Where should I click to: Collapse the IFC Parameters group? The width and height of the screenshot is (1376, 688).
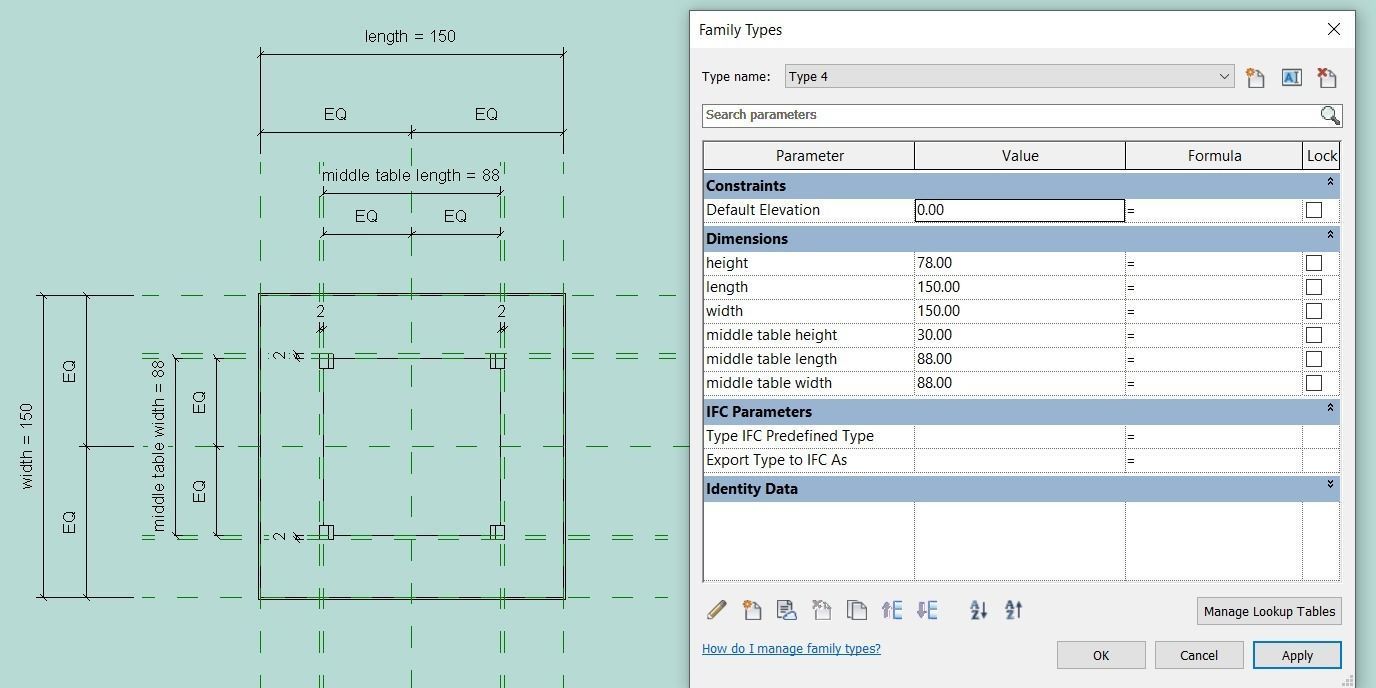point(1330,409)
